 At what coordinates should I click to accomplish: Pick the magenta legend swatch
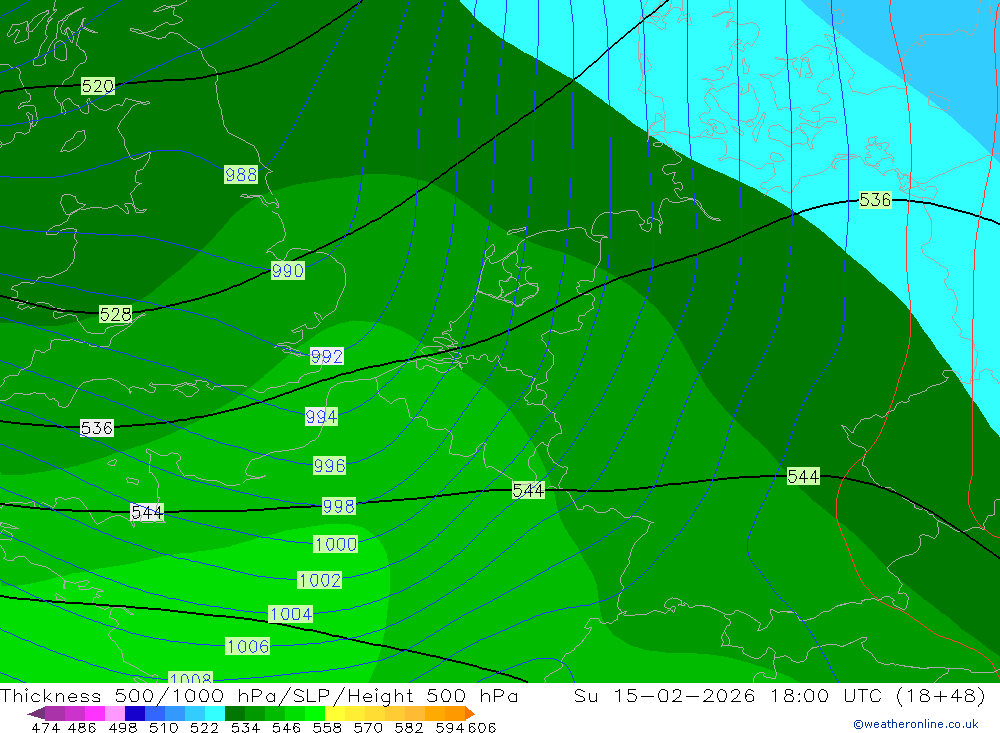coord(94,713)
